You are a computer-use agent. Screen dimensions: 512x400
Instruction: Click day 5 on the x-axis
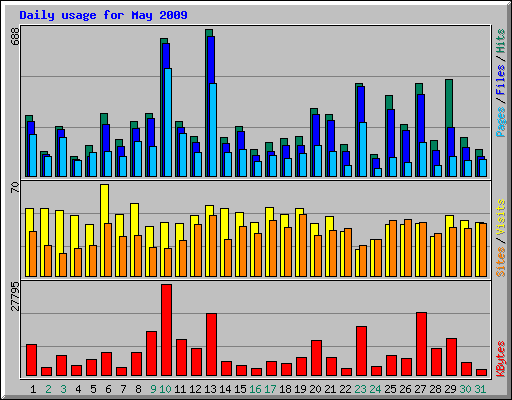coord(93,389)
